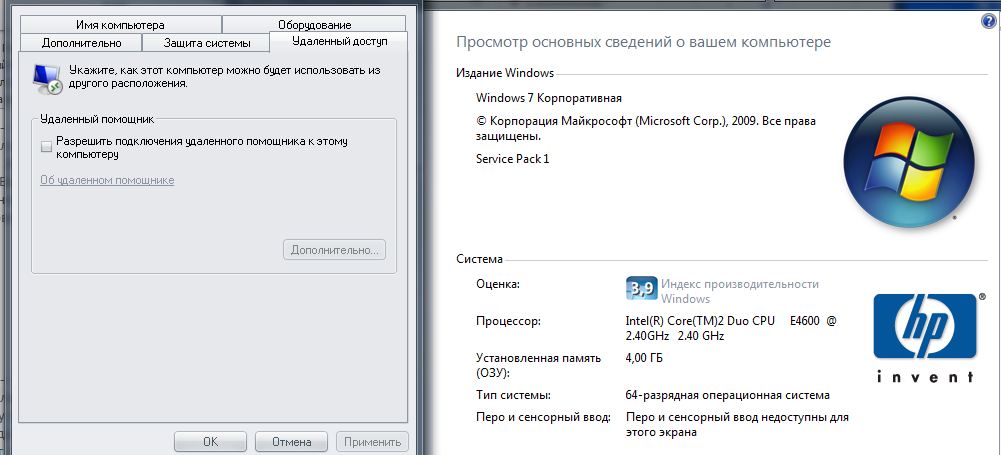Open the Дополнительно tab
Screen dimensions: 1001x455
tap(81, 43)
